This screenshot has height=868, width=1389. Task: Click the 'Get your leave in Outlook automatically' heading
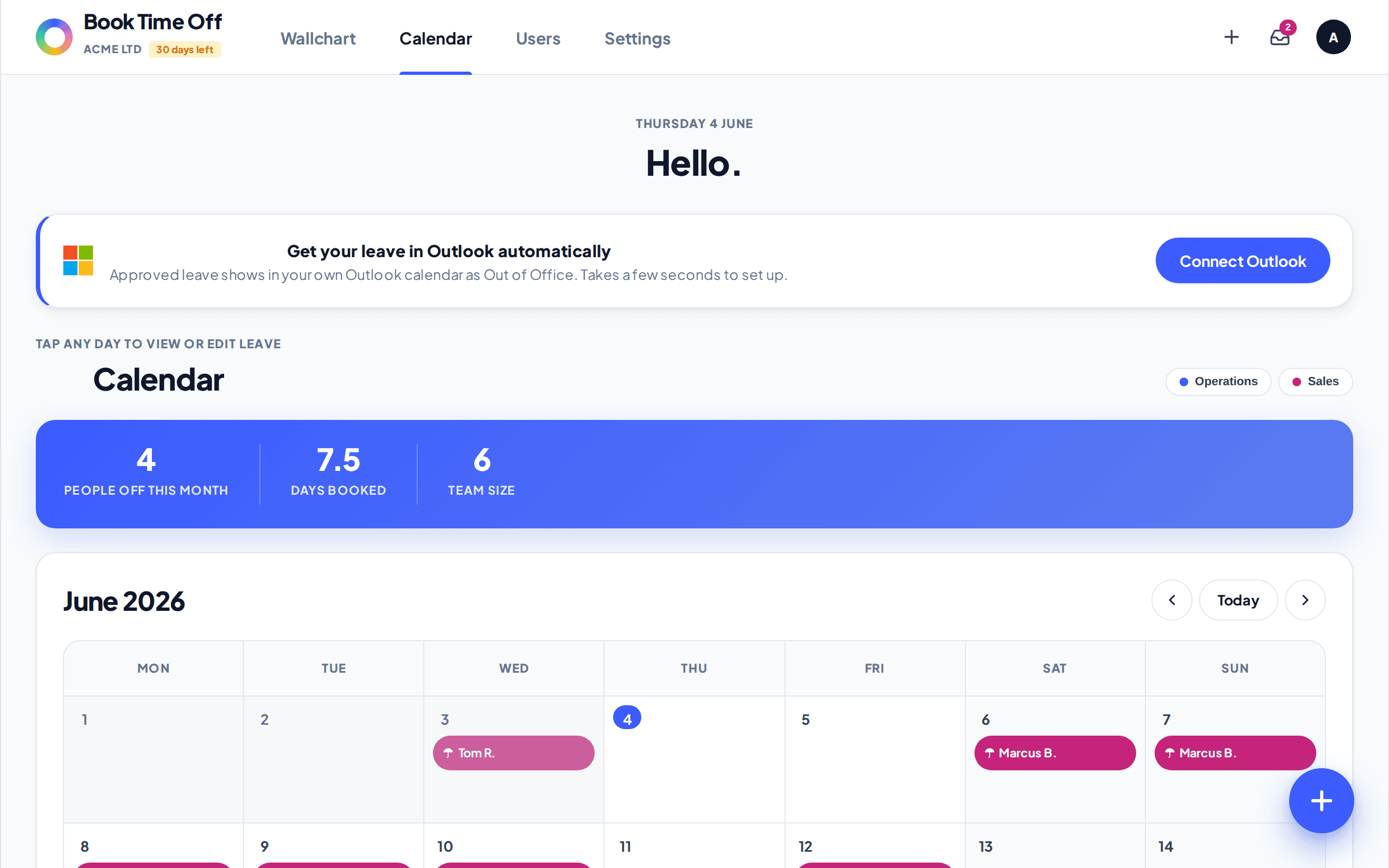(448, 251)
